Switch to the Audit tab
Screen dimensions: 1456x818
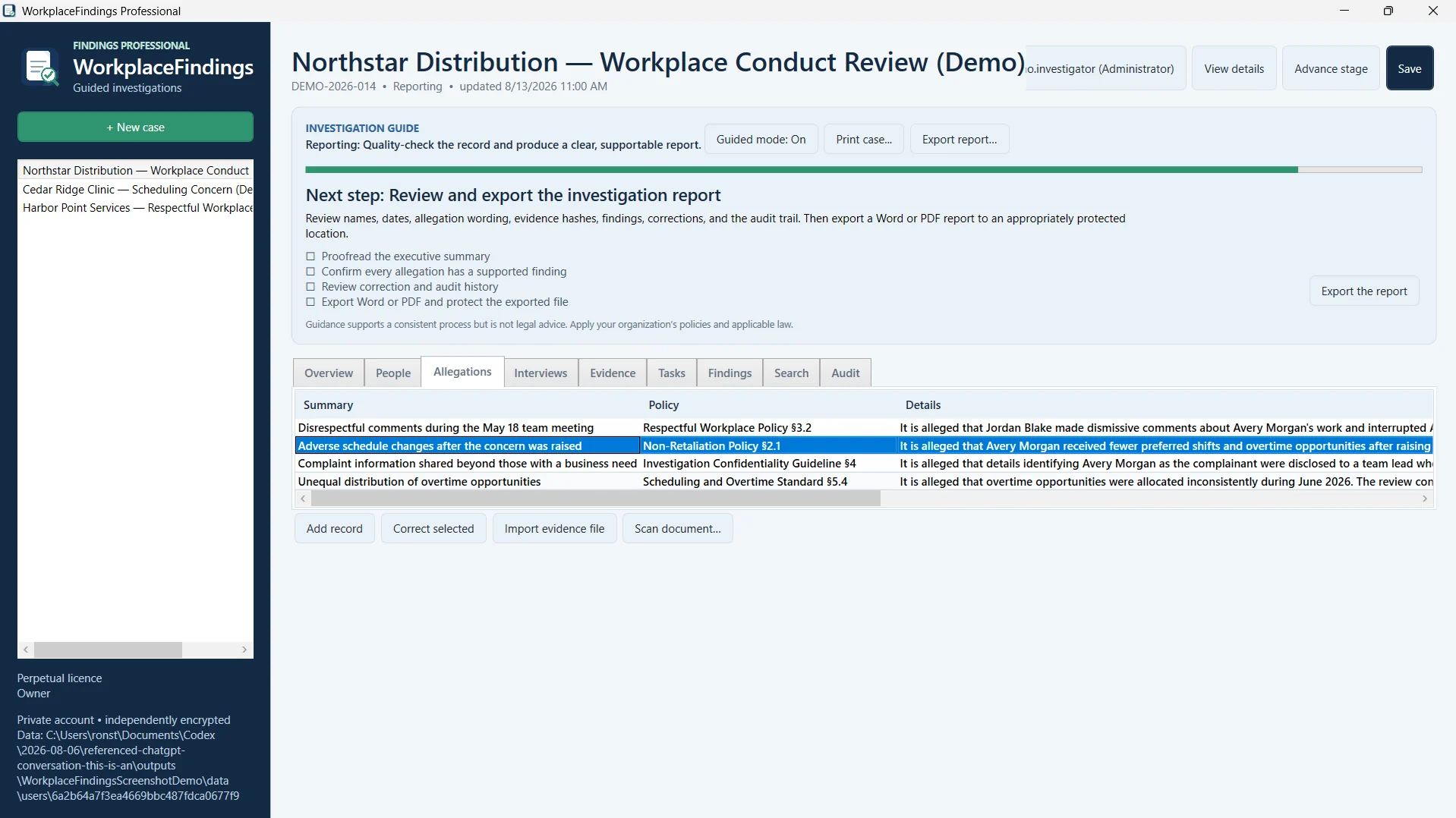(846, 373)
